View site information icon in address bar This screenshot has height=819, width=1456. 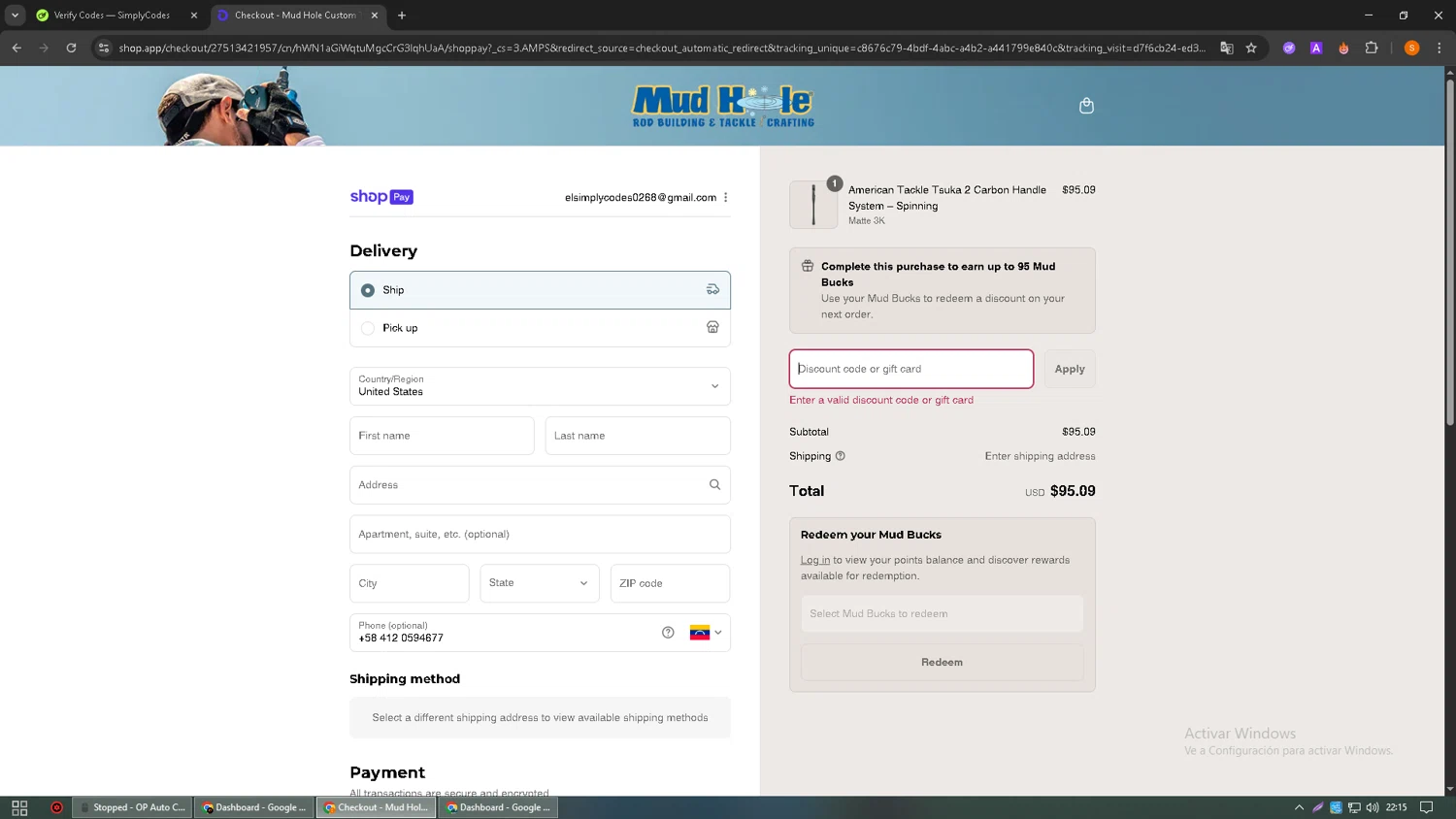[104, 48]
